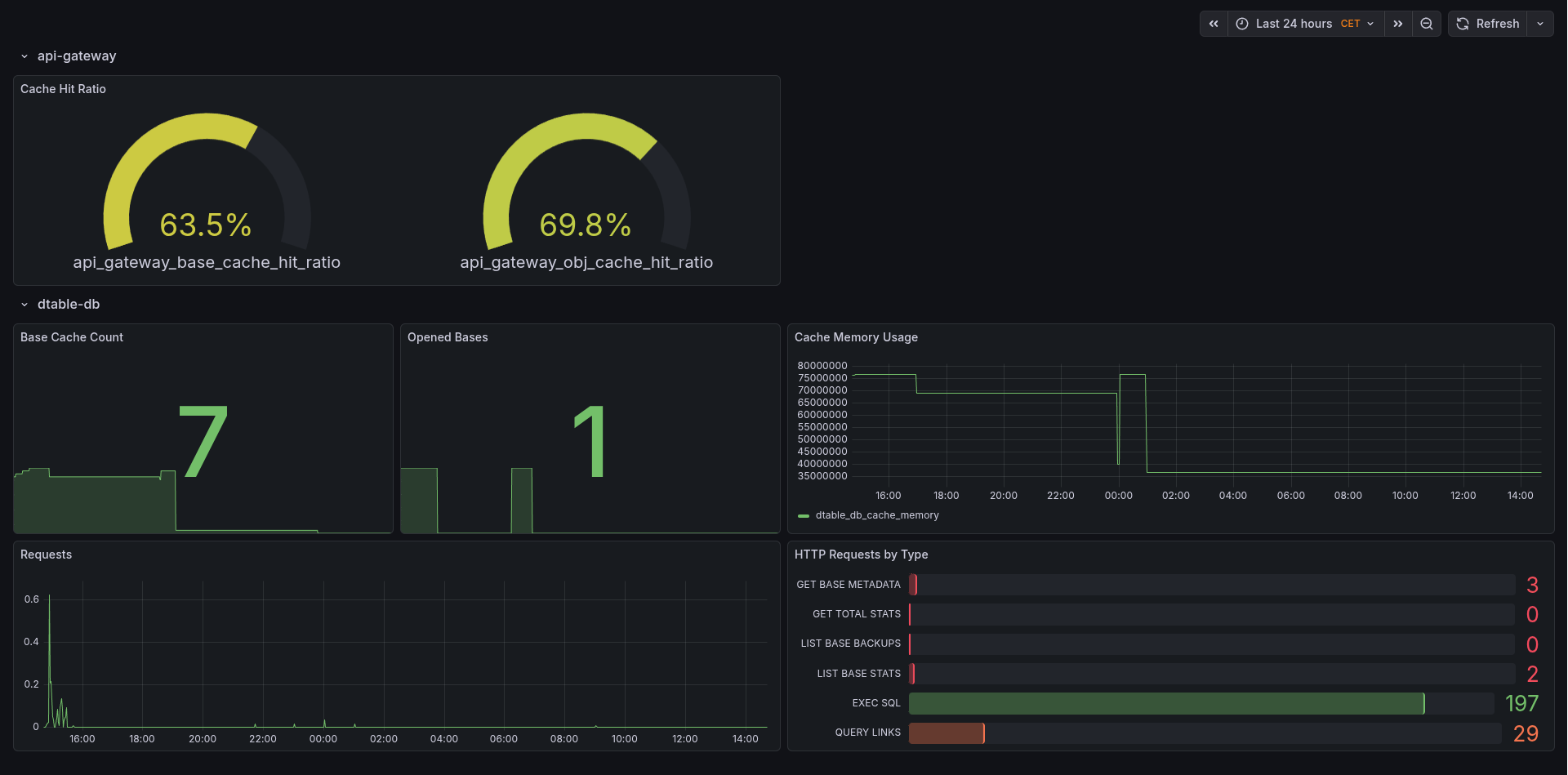
Task: Toggle the dtable_db_cache_memory series visibility
Action: 877,515
